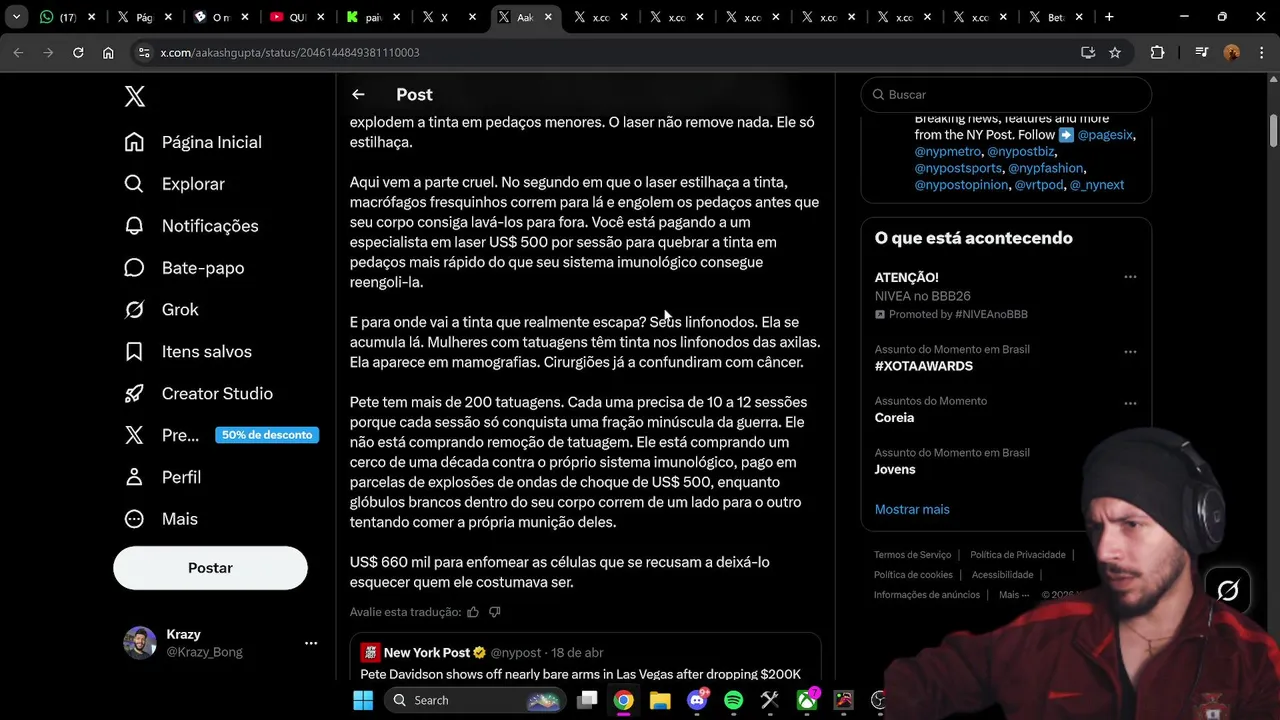Open New York Post quoted tweet author
The width and height of the screenshot is (1280, 720).
click(x=427, y=652)
